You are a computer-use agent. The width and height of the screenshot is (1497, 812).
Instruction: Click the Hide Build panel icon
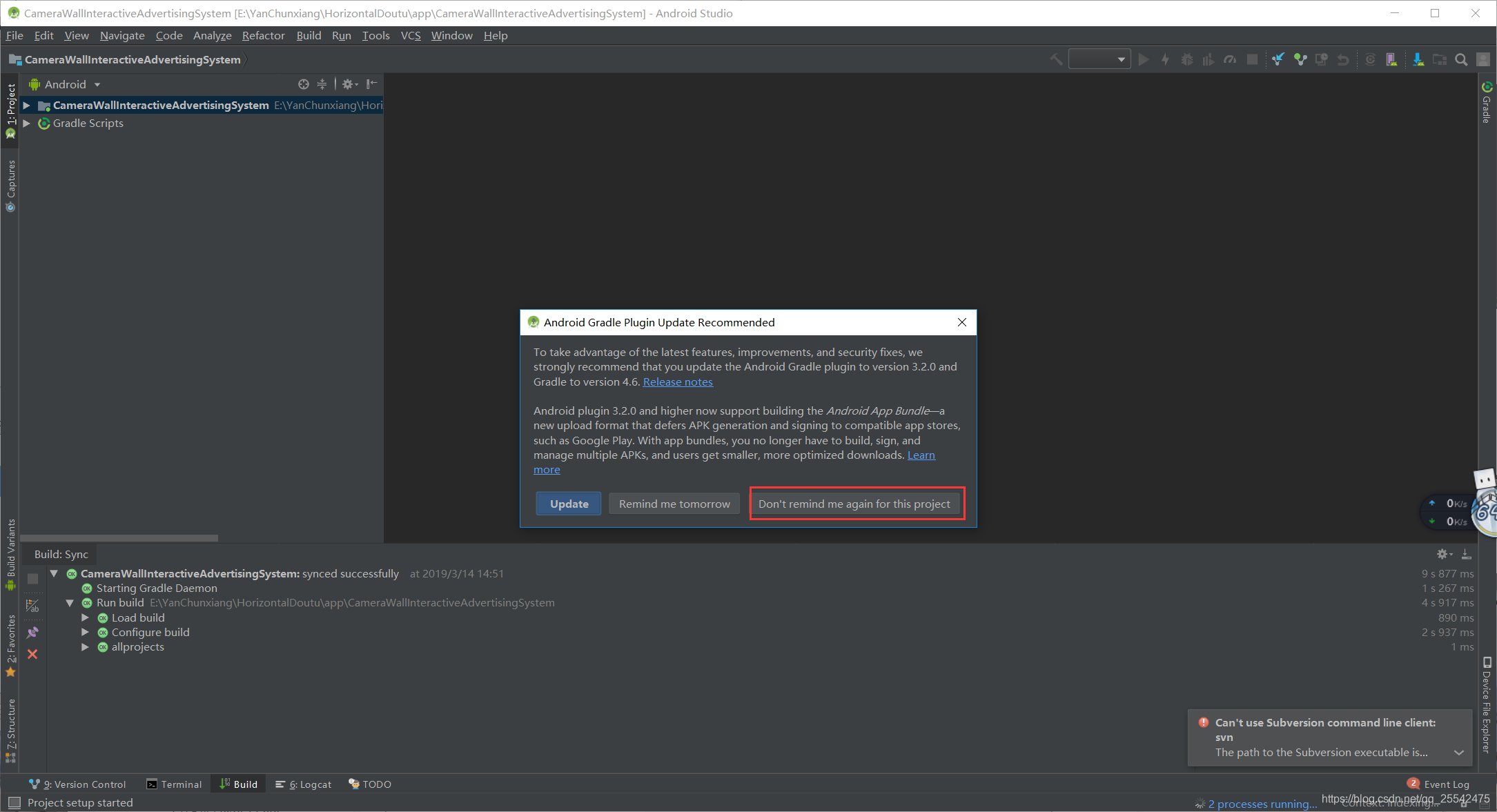(x=1466, y=554)
